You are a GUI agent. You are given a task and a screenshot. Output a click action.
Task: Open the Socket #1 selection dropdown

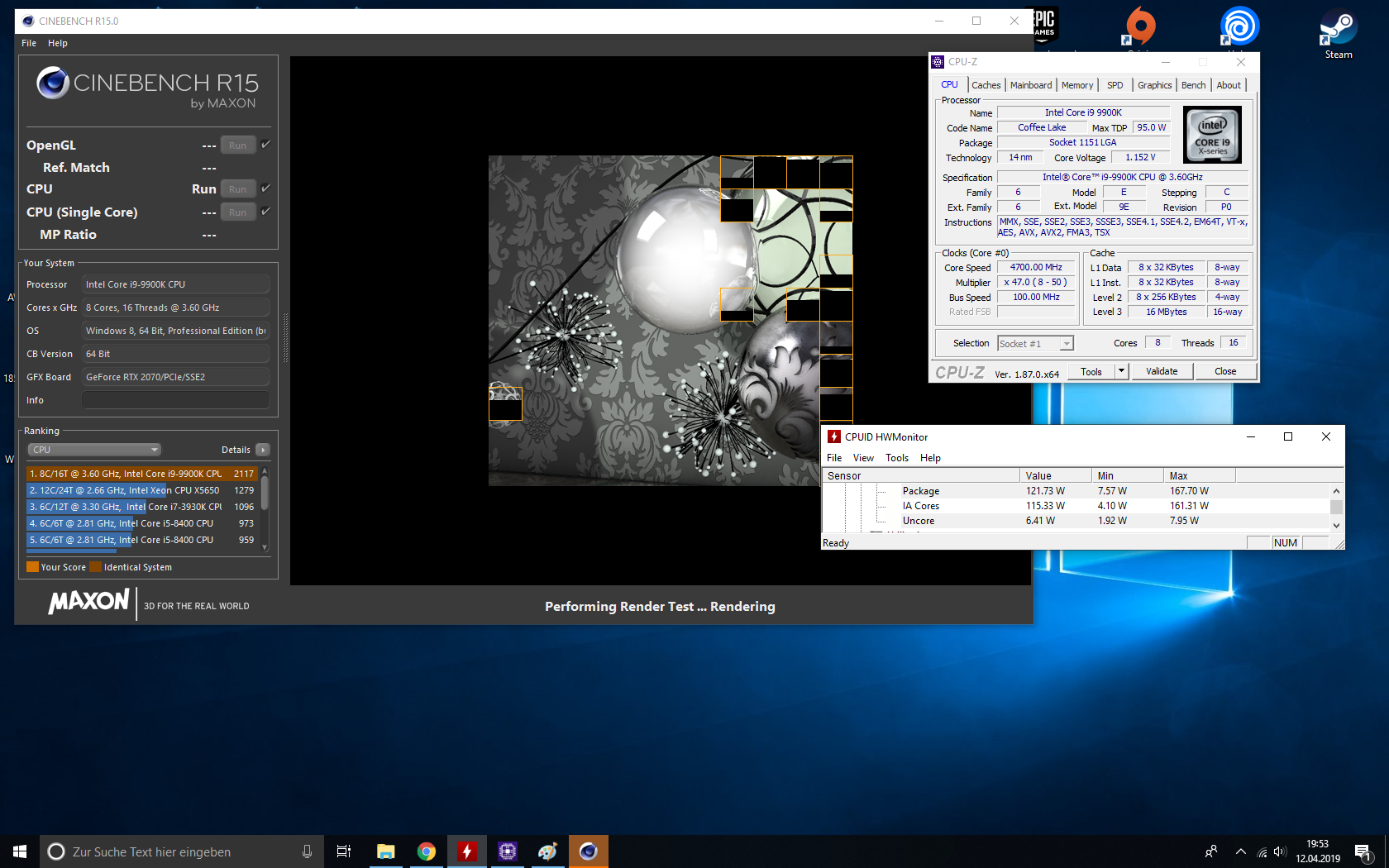point(1035,344)
